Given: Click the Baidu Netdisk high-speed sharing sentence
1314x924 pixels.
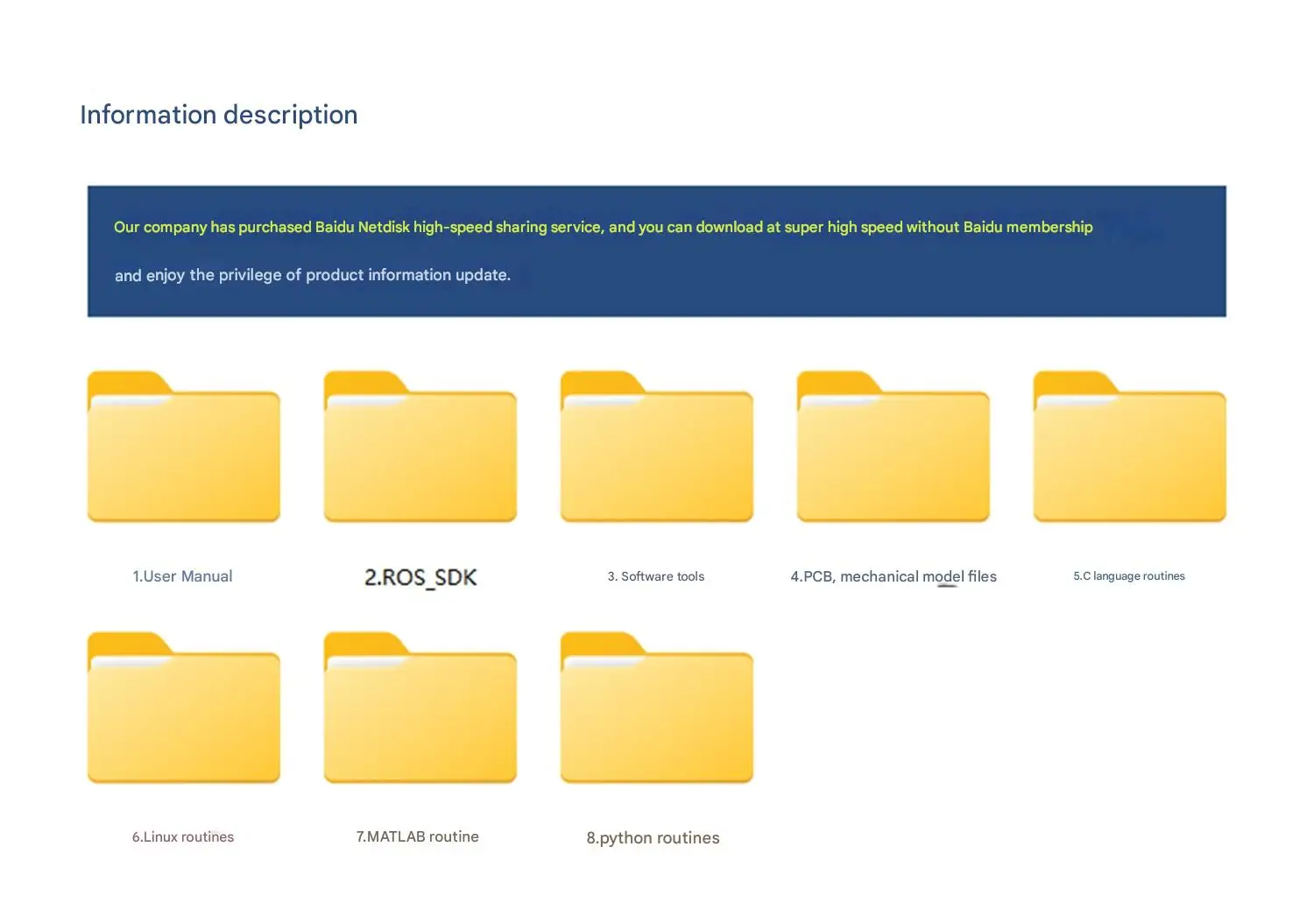Looking at the screenshot, I should tap(604, 227).
